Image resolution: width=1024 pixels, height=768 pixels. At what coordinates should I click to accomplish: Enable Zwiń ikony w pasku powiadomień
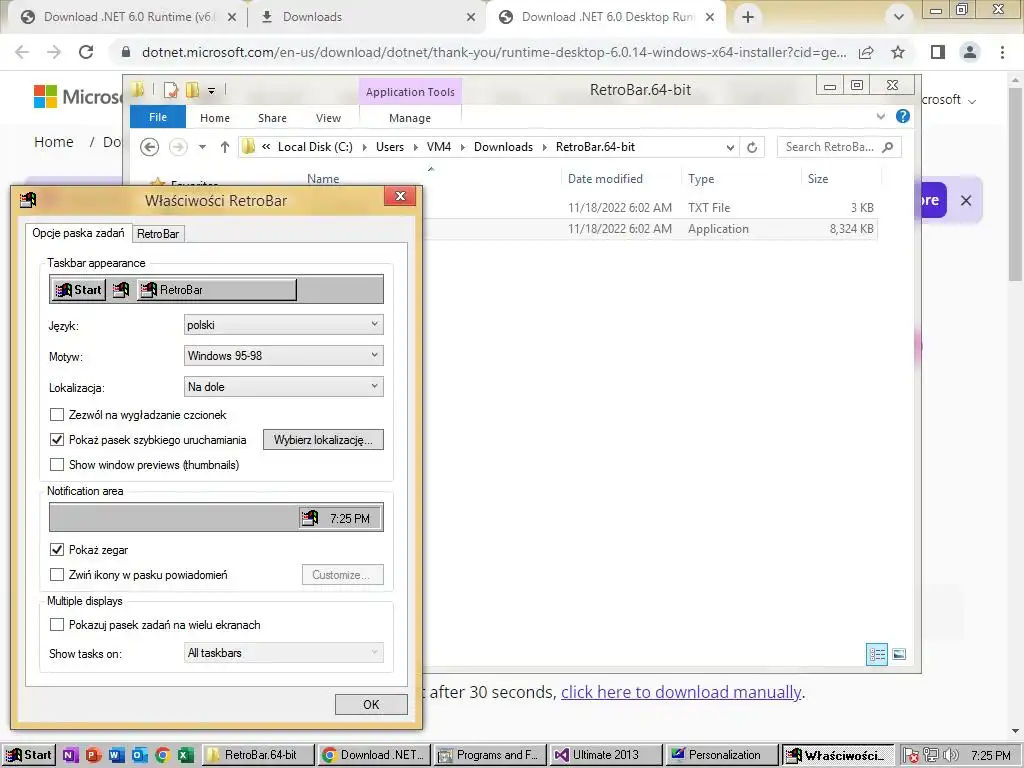click(57, 575)
